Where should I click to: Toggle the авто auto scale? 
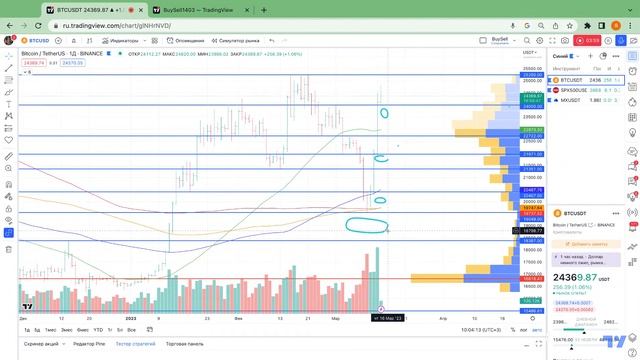point(537,330)
